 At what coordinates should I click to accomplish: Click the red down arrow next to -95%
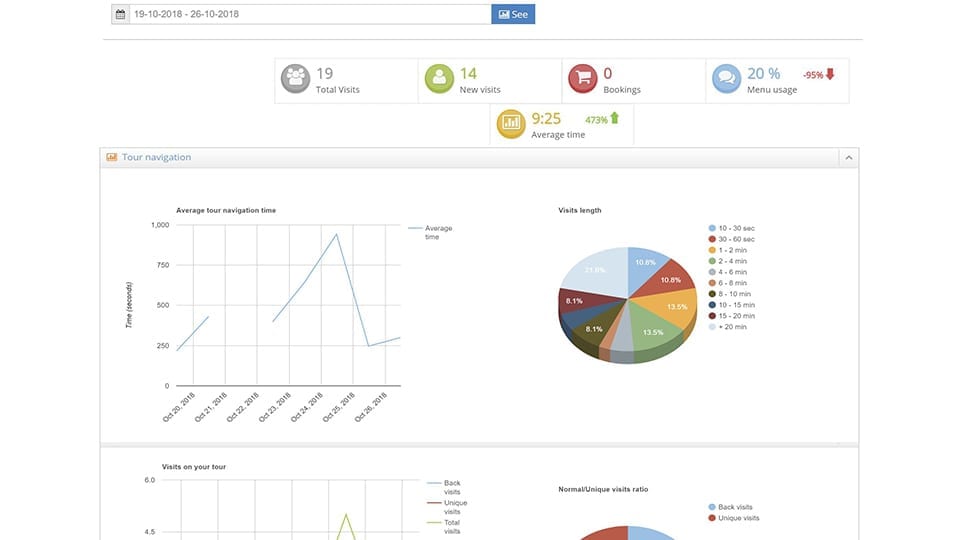coord(830,74)
